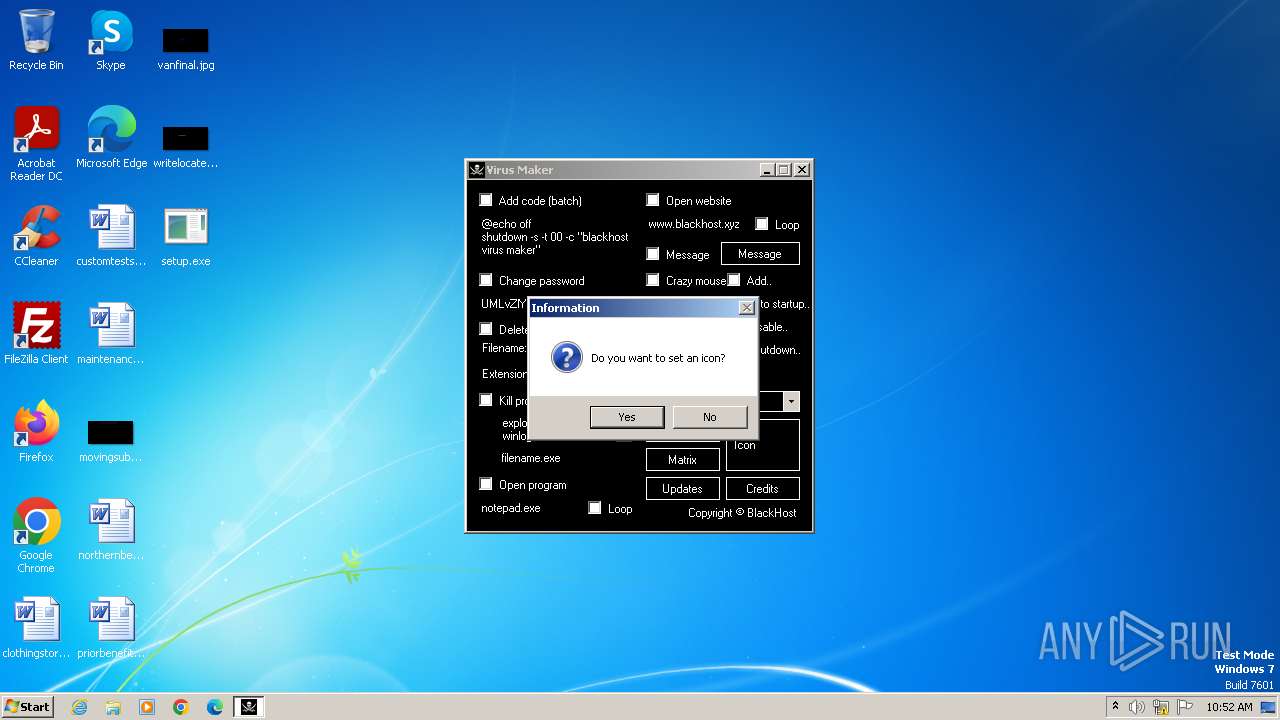Viewport: 1280px width, 720px height.
Task: Tick the Add.. checkbox
Action: [x=734, y=280]
